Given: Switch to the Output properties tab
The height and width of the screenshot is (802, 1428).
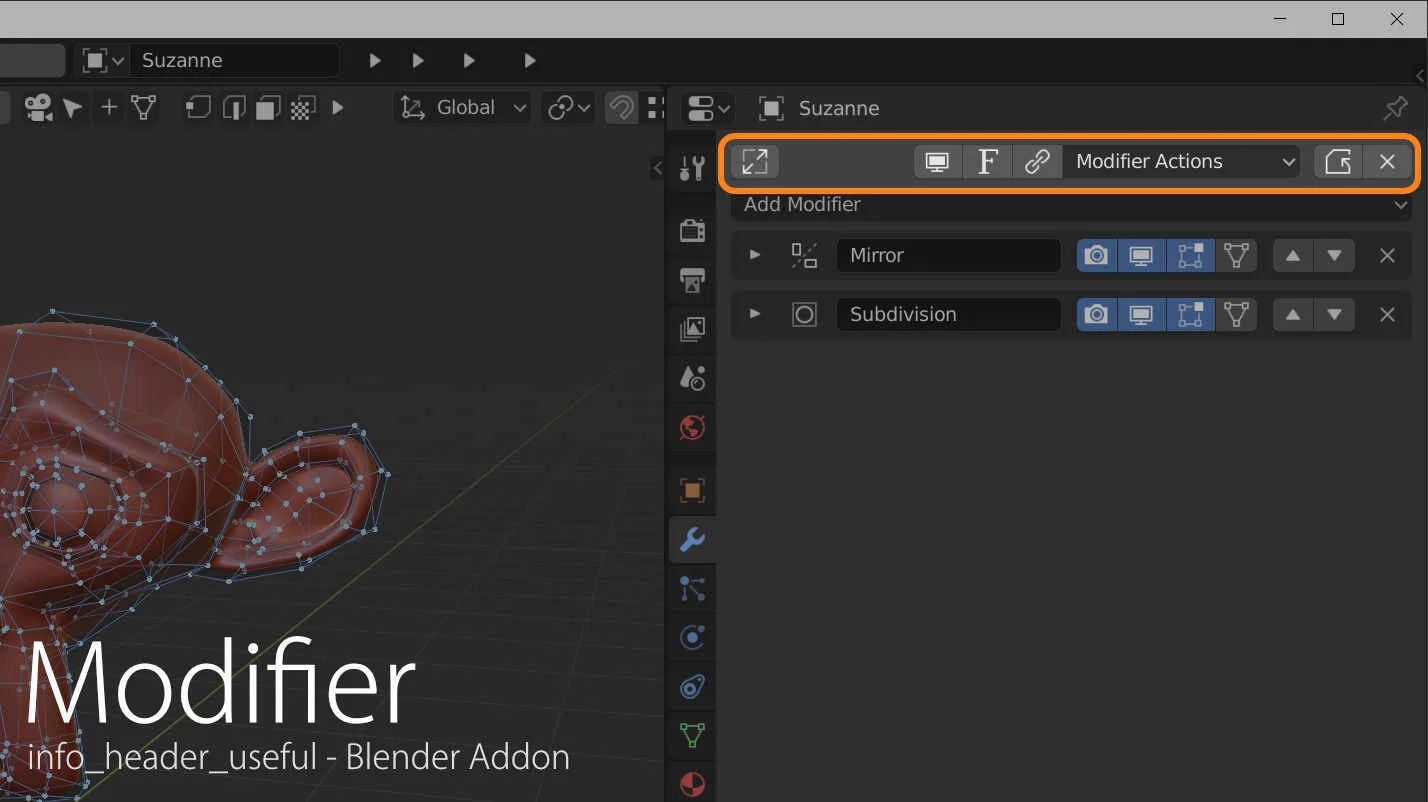Looking at the screenshot, I should [x=691, y=281].
